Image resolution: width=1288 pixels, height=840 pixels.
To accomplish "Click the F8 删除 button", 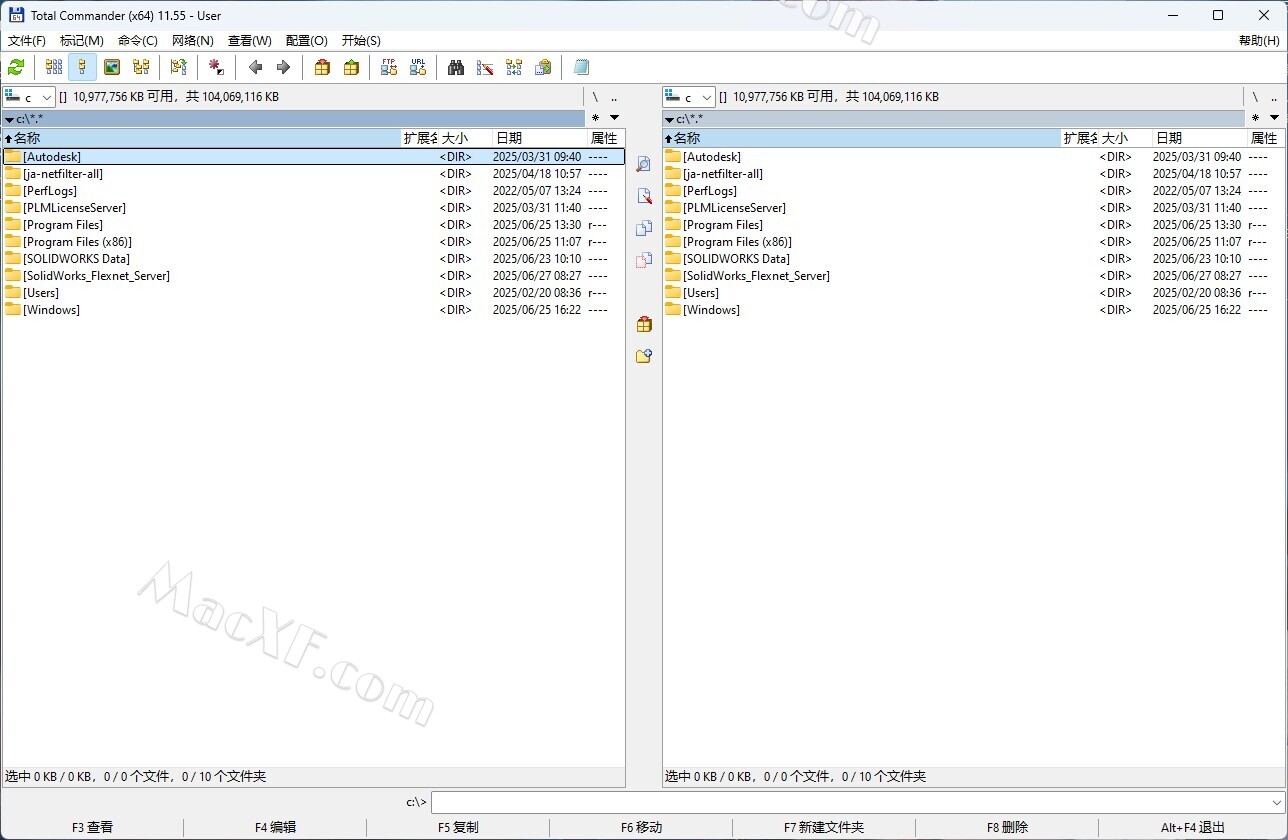I will click(x=1007, y=828).
